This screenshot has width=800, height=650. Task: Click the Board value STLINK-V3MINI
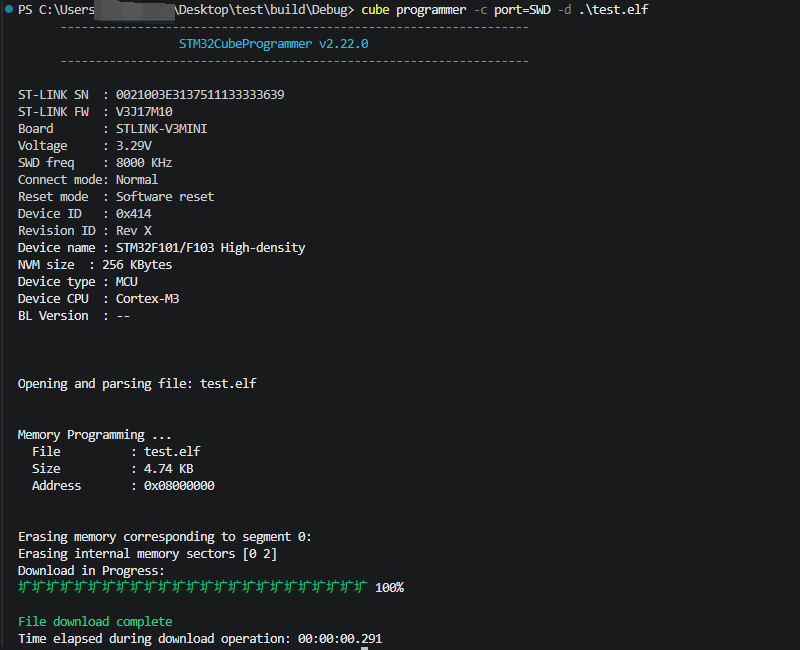point(161,129)
